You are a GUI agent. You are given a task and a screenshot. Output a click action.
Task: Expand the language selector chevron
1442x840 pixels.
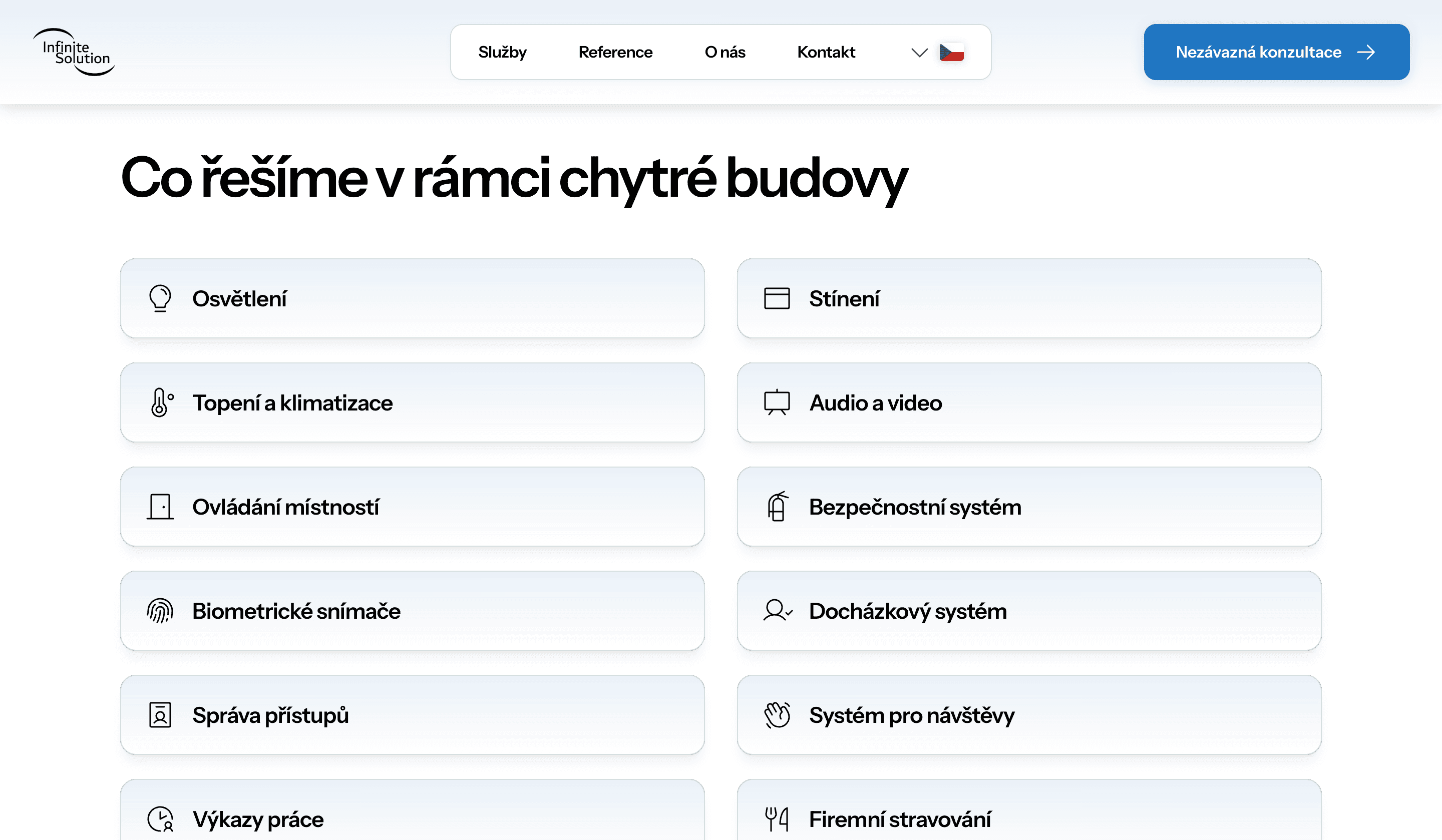(x=919, y=53)
